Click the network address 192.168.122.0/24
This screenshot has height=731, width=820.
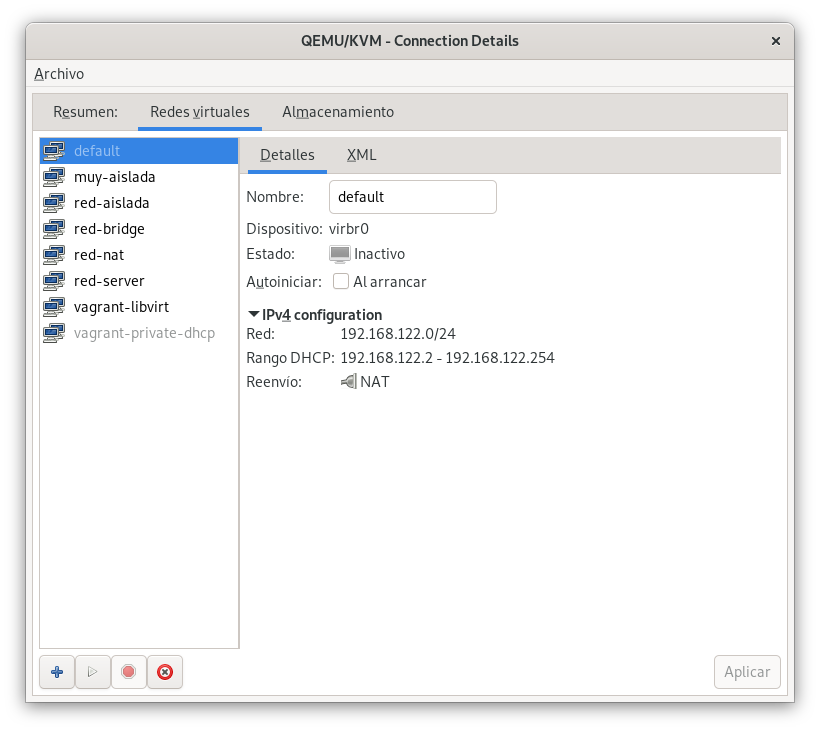[x=398, y=334]
